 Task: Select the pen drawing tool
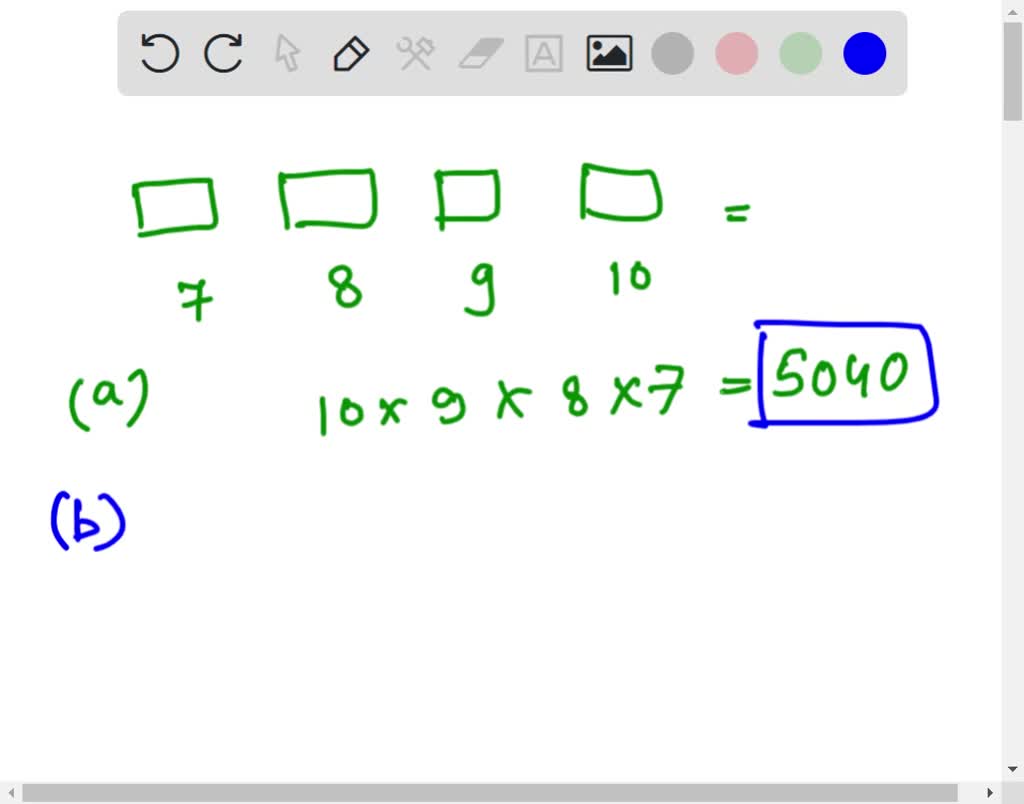(x=351, y=54)
